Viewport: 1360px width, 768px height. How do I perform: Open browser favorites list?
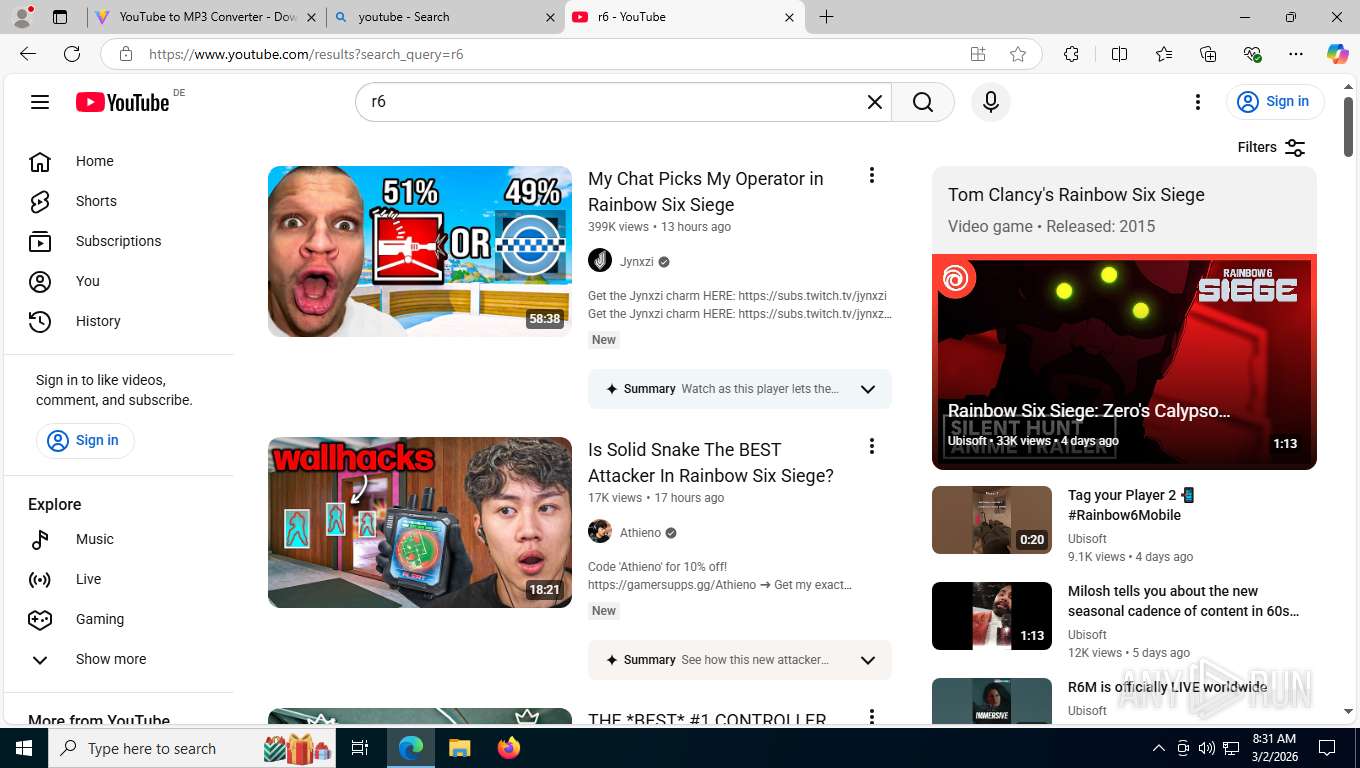[1164, 54]
